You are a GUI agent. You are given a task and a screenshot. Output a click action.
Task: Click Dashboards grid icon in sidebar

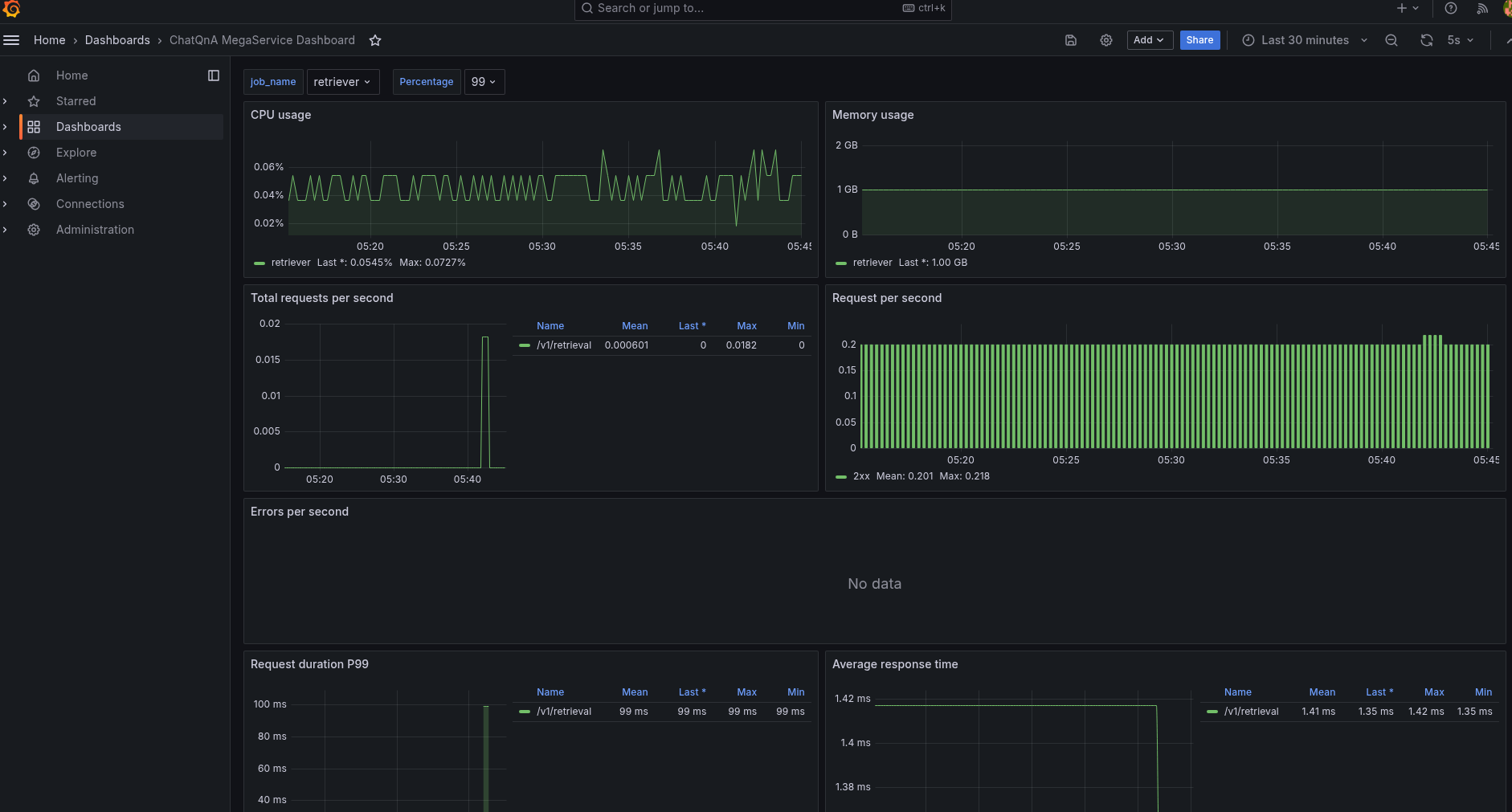[34, 127]
